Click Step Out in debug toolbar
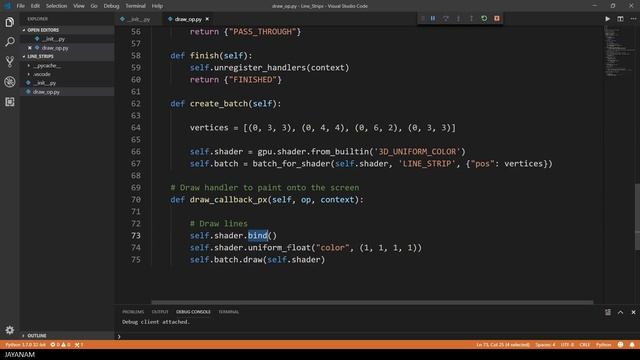The width and height of the screenshot is (640, 360). click(471, 18)
